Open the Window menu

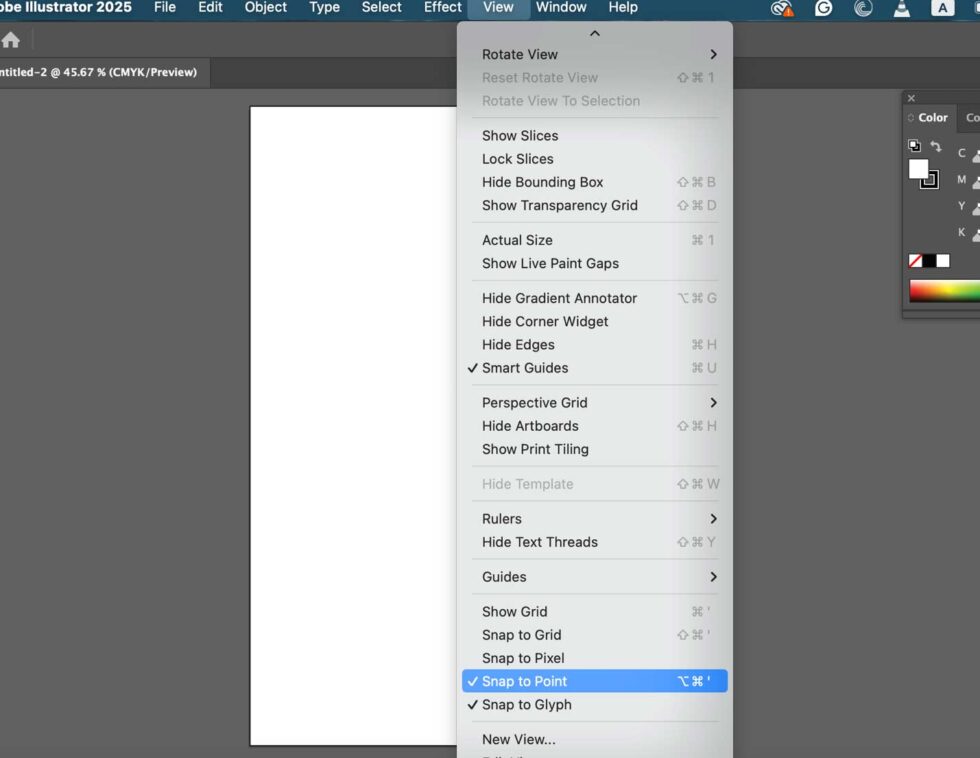[x=561, y=8]
